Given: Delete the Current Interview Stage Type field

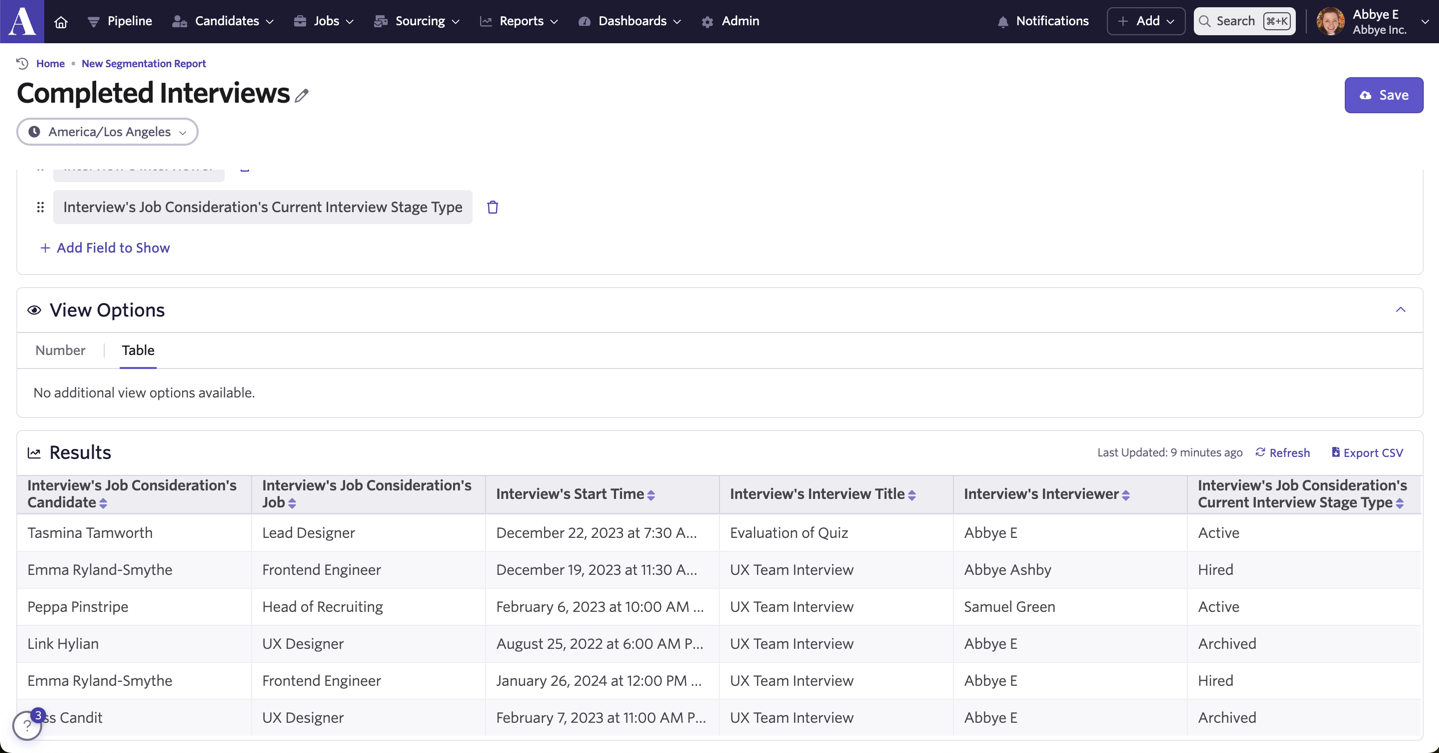Looking at the screenshot, I should [x=492, y=207].
